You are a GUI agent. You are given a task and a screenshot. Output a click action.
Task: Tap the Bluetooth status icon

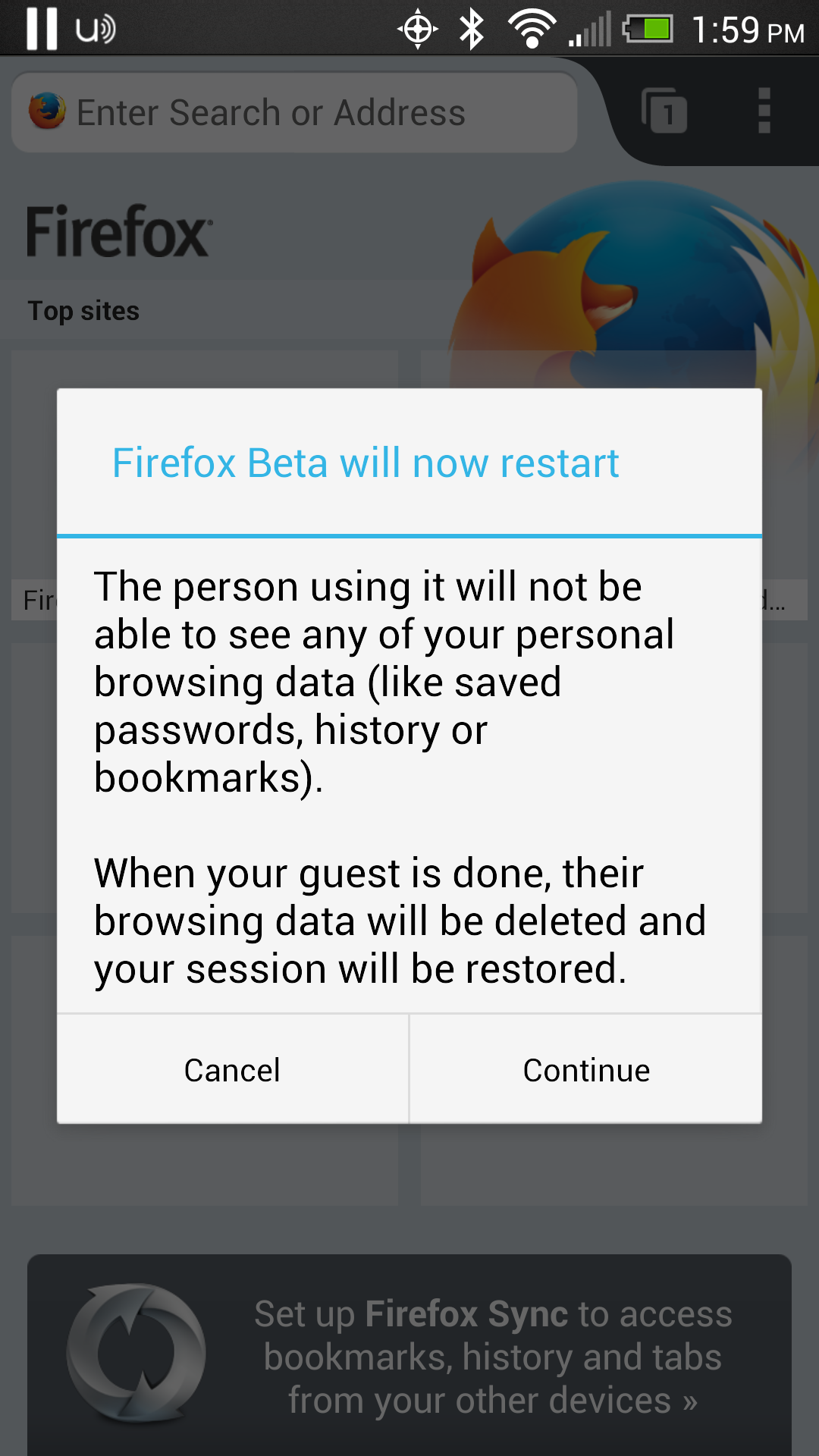(x=472, y=29)
